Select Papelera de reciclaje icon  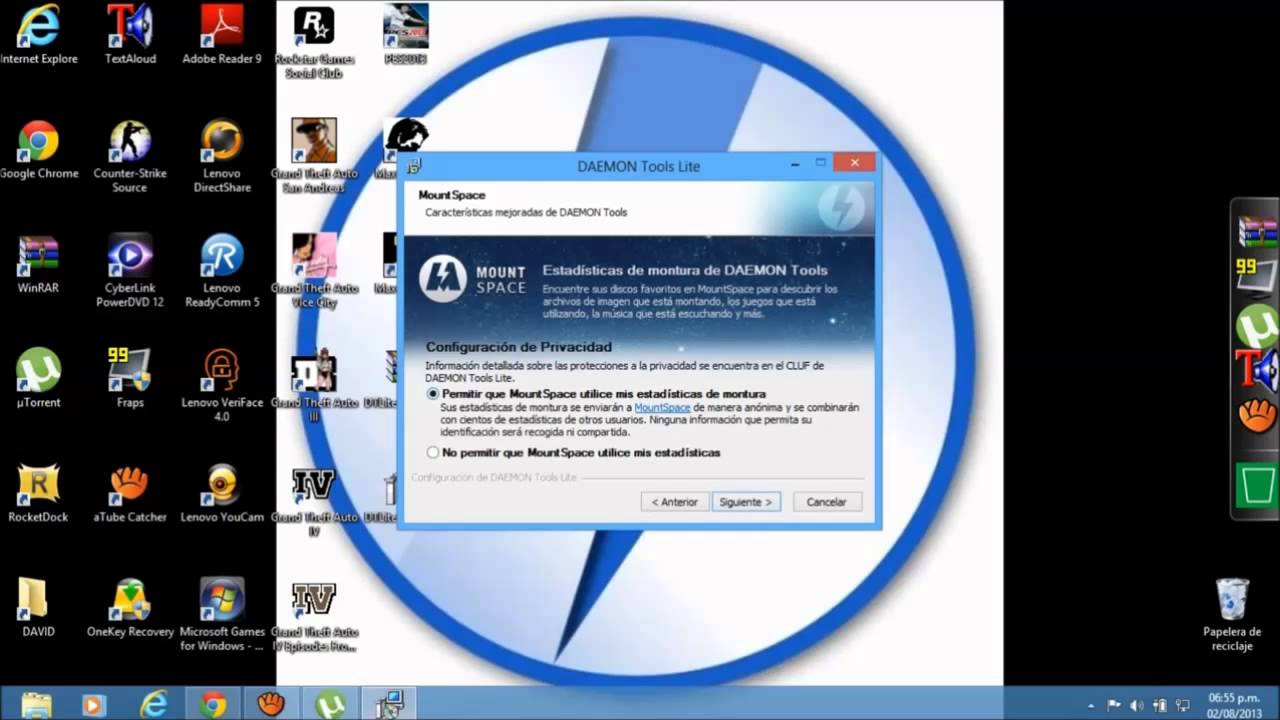(x=1232, y=614)
